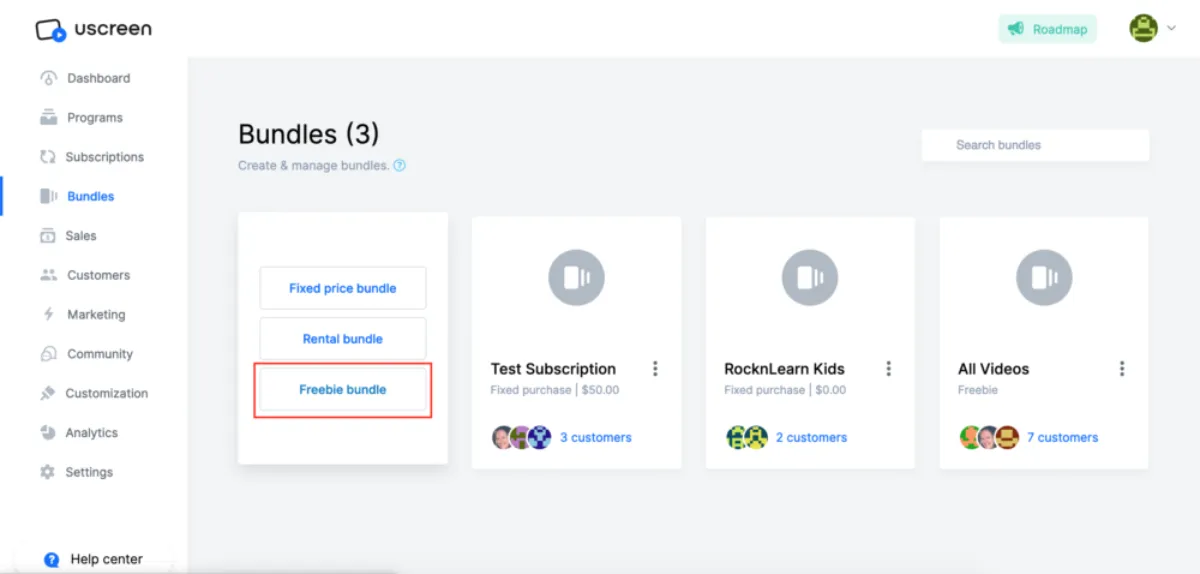Open RocknLearn Kids three-dot menu

pos(888,369)
